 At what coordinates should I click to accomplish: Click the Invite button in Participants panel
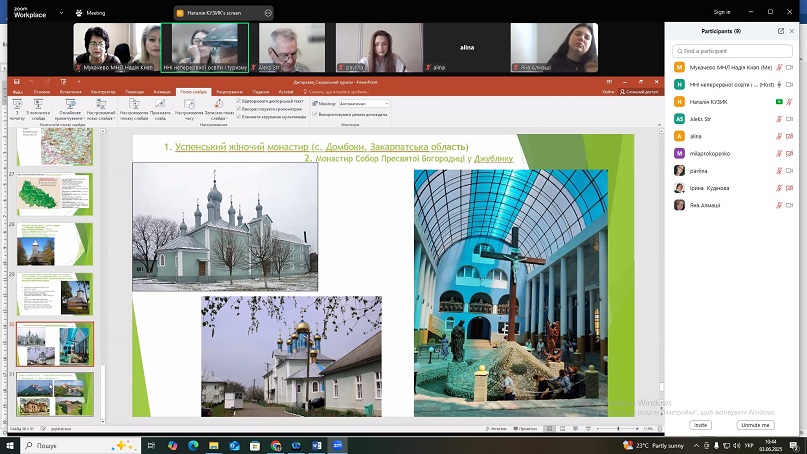pos(700,425)
